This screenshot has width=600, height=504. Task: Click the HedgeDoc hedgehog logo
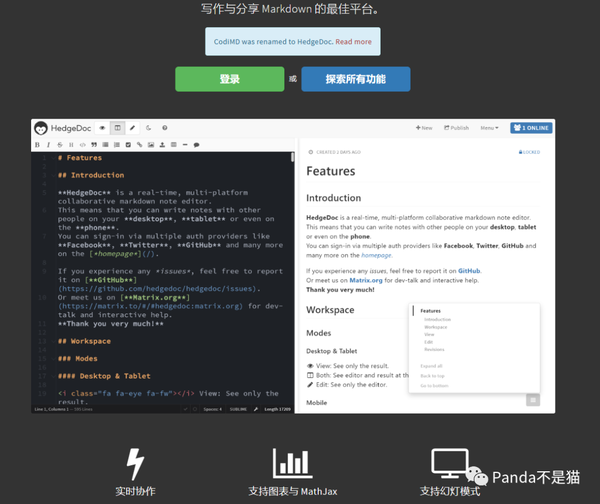pyautogui.click(x=41, y=128)
